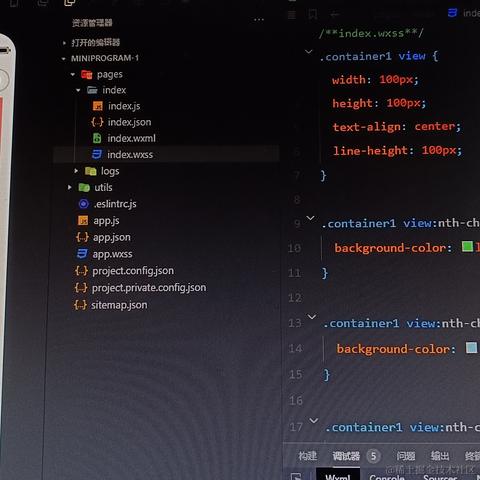Click the copy icon above the explorer
Screen dimensions: 480x480
[x=69, y=3]
